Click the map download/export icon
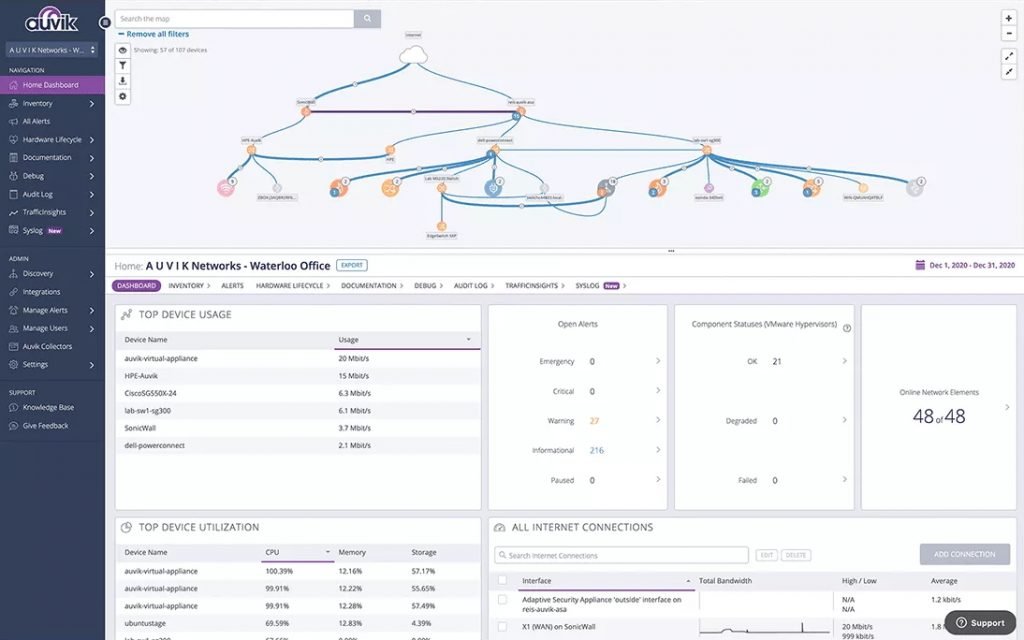This screenshot has height=640, width=1024. click(x=123, y=81)
